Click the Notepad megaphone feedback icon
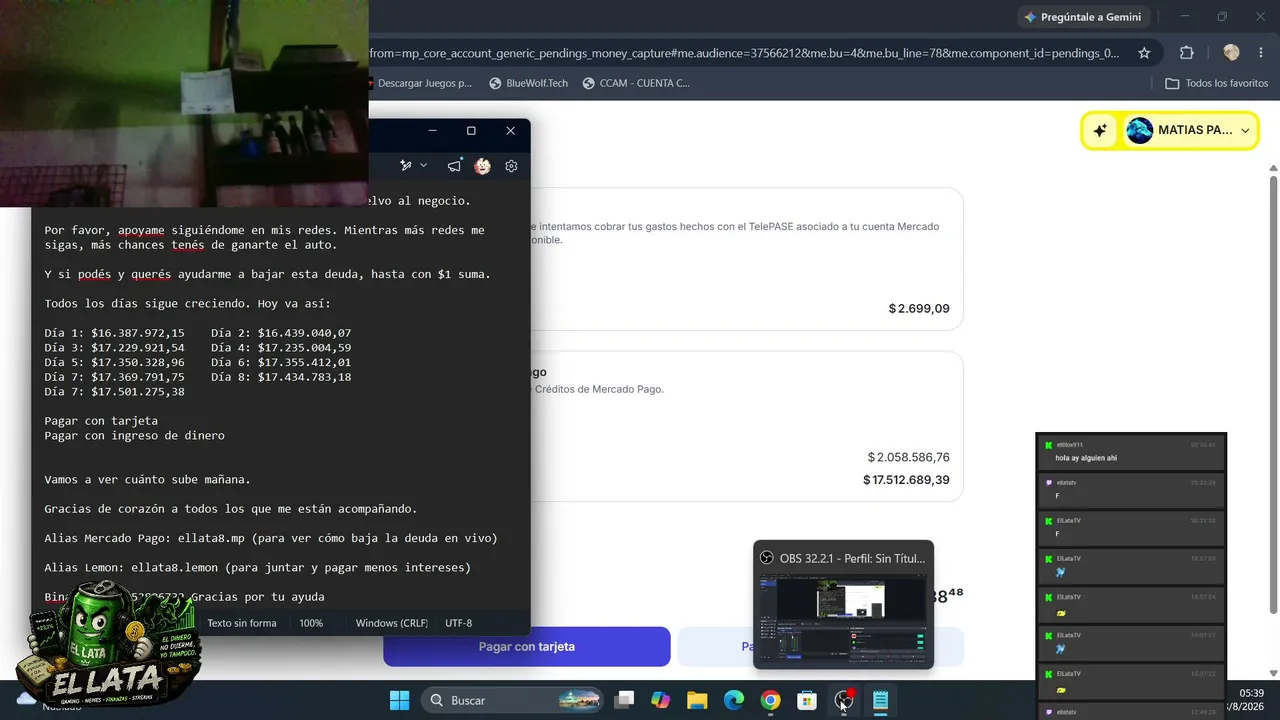 click(454, 166)
